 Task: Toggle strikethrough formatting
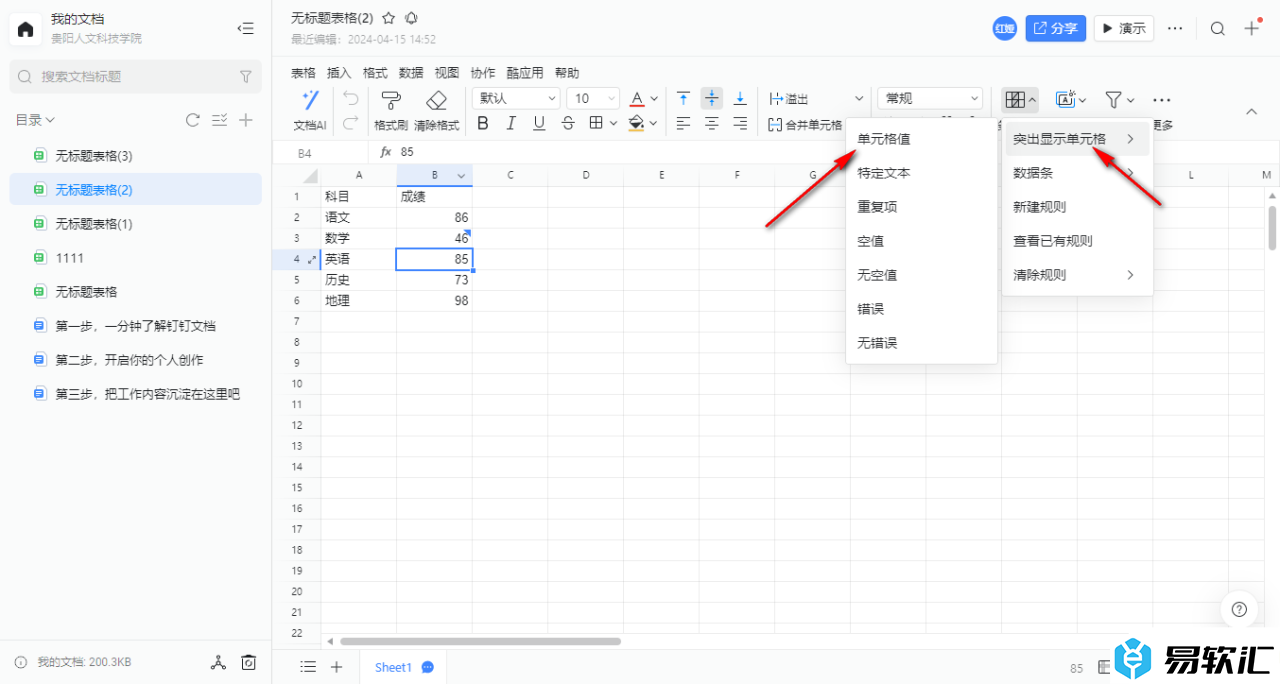point(568,123)
